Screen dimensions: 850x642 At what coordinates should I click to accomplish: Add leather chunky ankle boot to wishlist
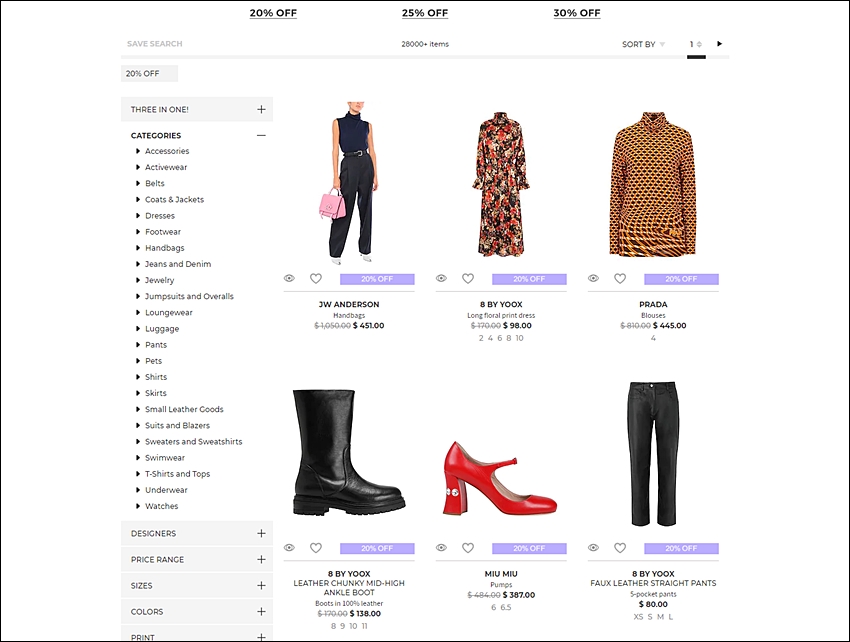click(x=315, y=548)
